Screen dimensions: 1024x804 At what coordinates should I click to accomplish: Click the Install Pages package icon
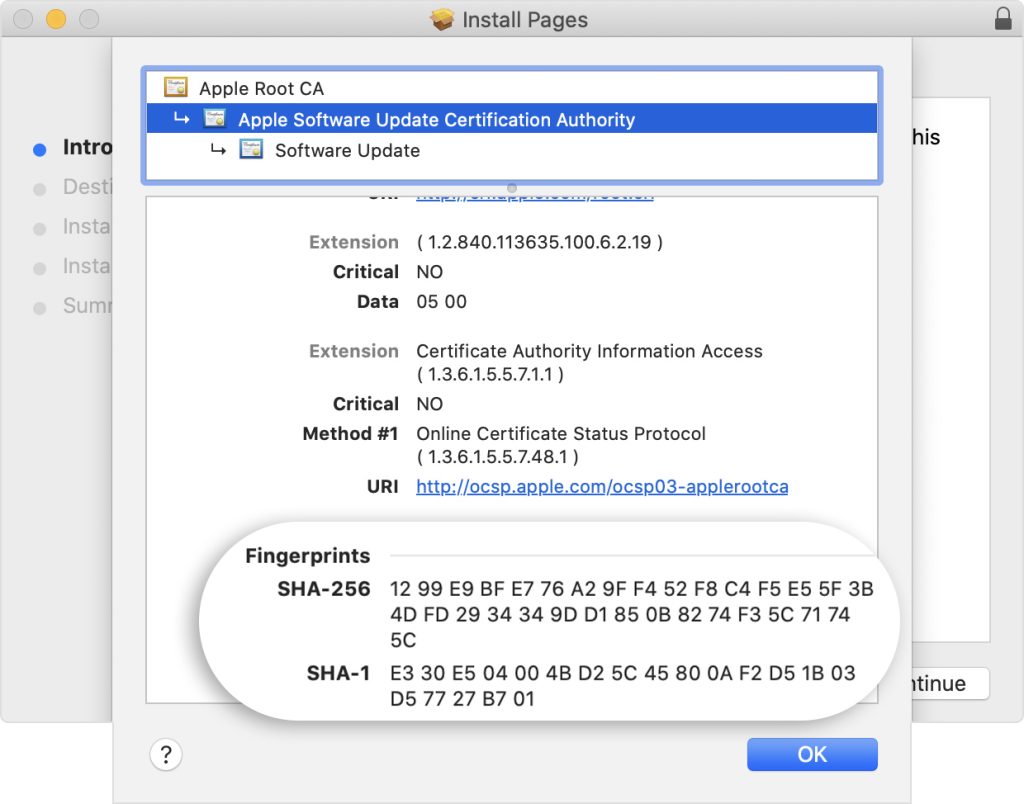(x=442, y=20)
